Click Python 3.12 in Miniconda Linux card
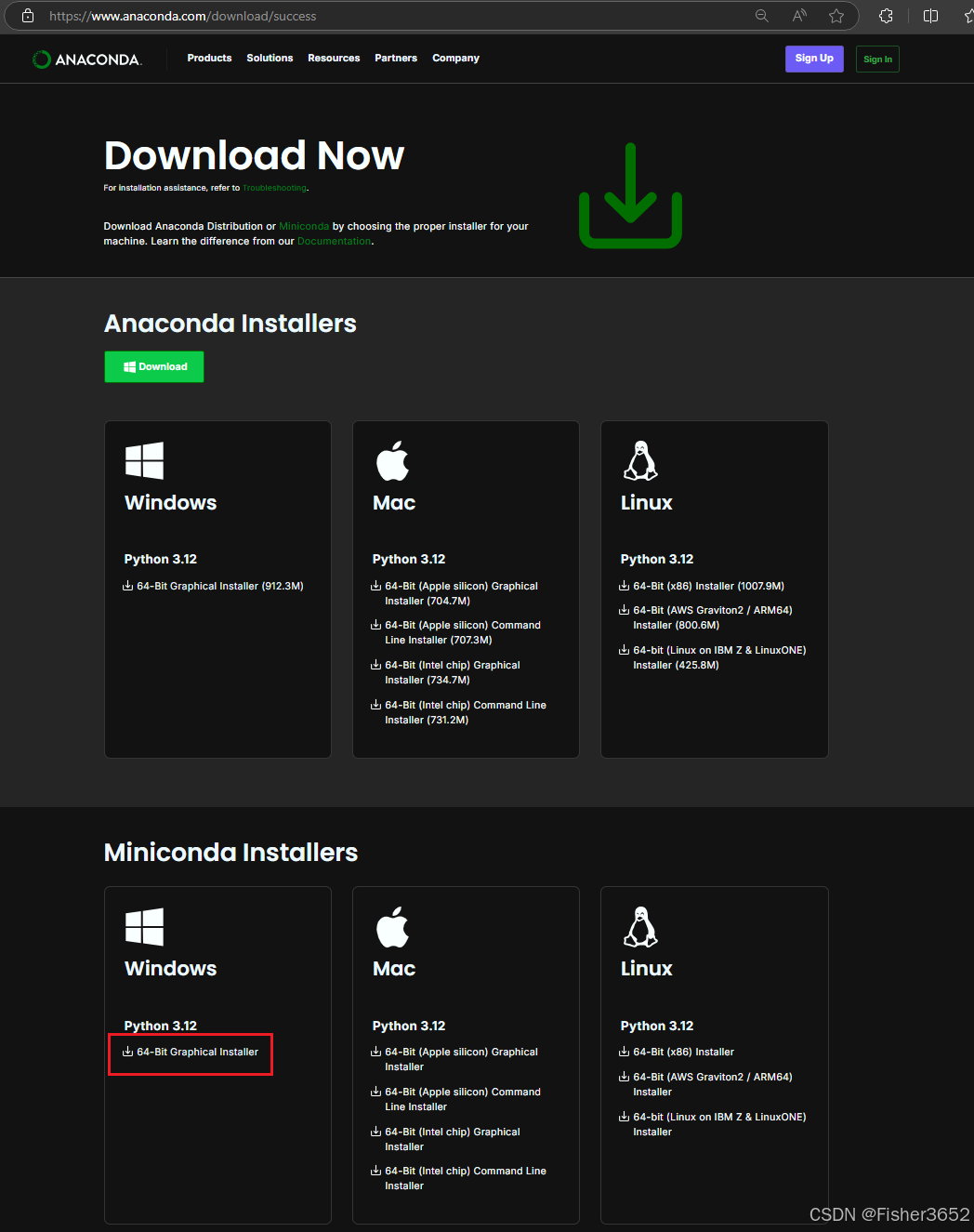 657,1026
